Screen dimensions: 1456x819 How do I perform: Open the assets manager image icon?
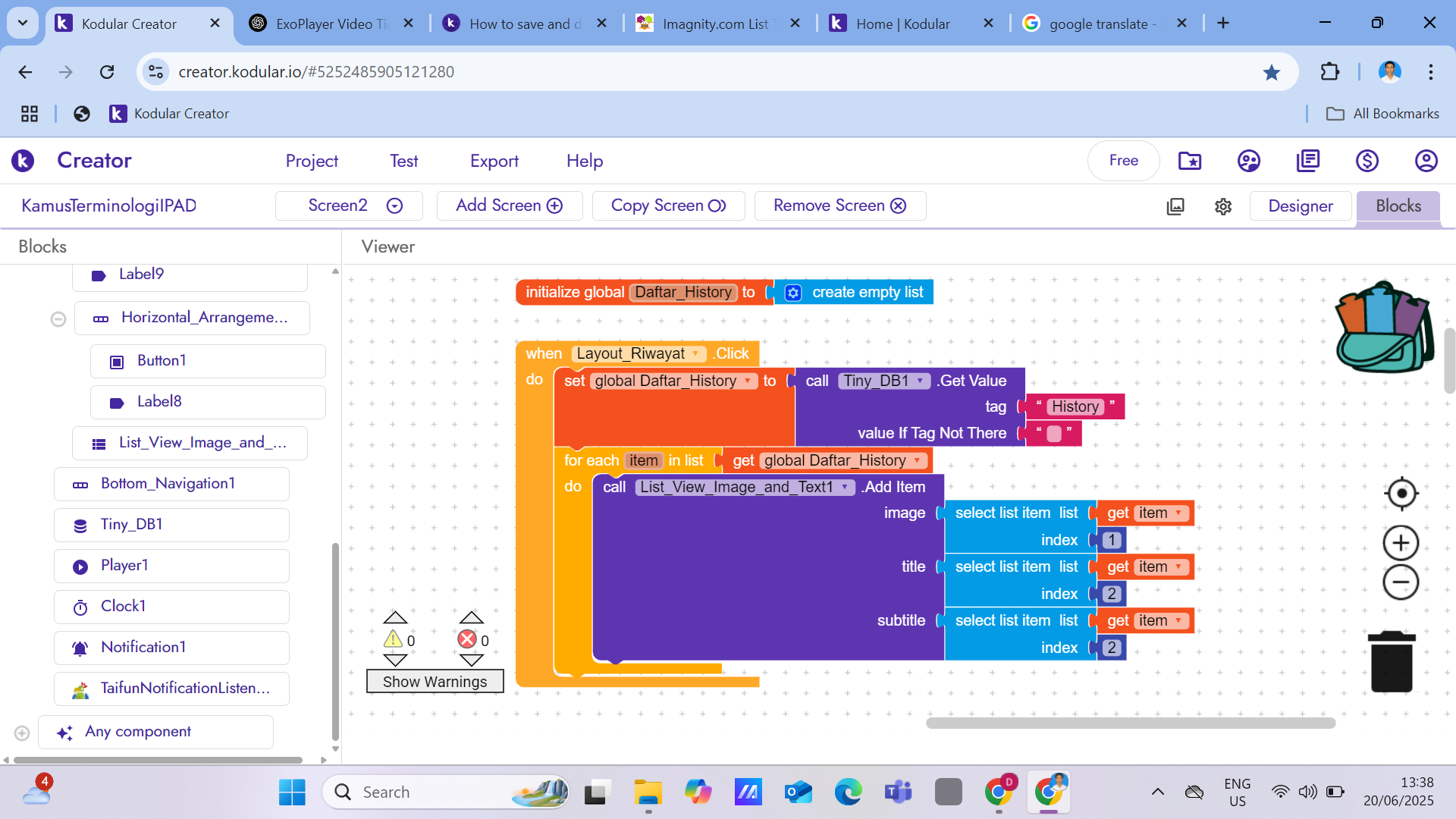click(1175, 206)
